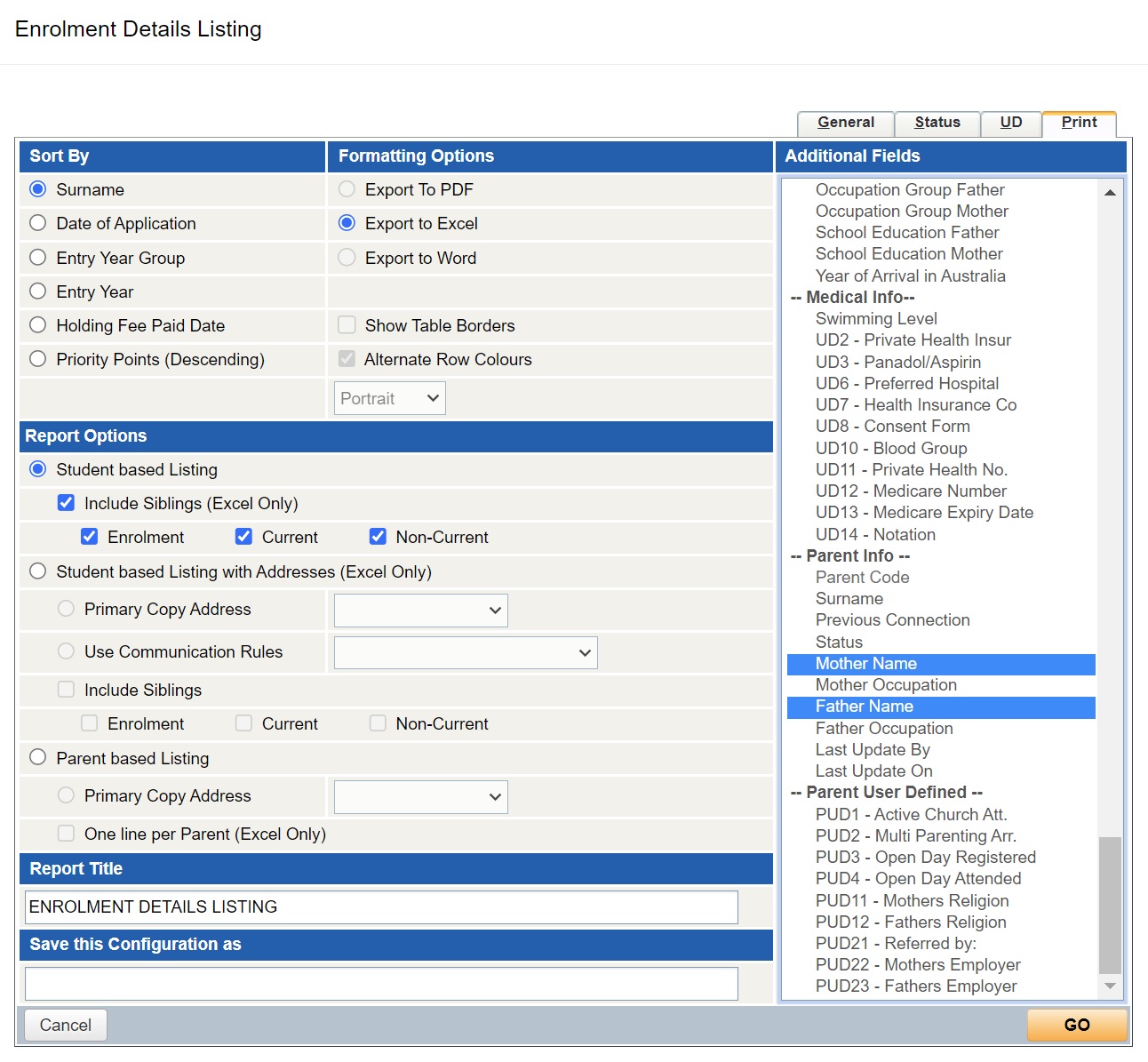Click the Additional Fields scrollbar thumb

pos(1110,905)
